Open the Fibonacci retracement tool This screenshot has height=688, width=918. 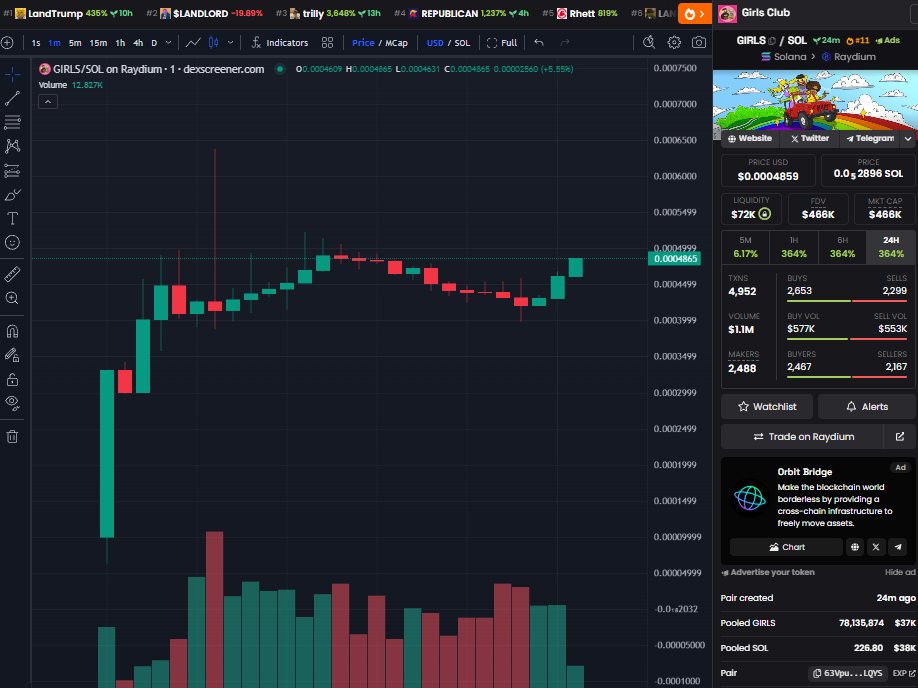(x=12, y=122)
